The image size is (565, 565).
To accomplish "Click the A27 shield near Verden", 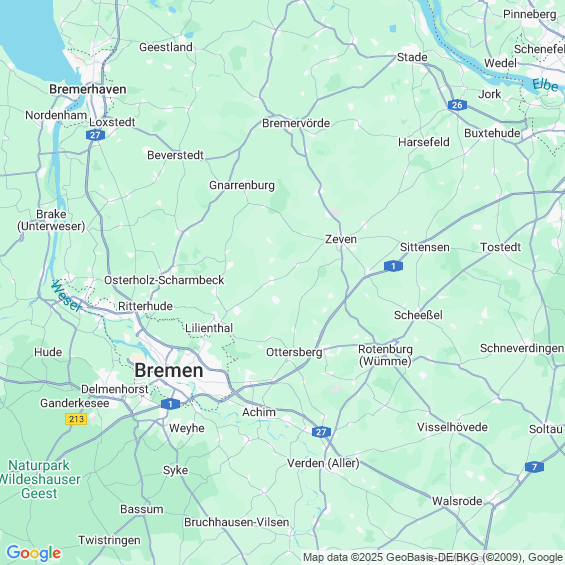I will (x=321, y=432).
